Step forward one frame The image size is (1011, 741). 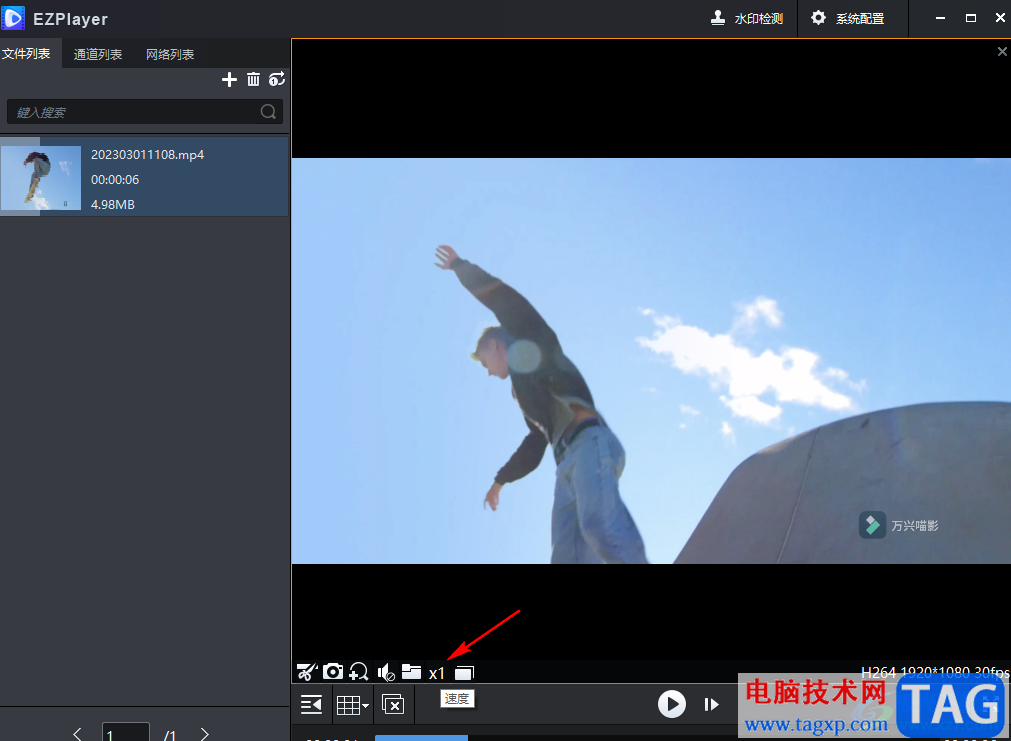711,704
